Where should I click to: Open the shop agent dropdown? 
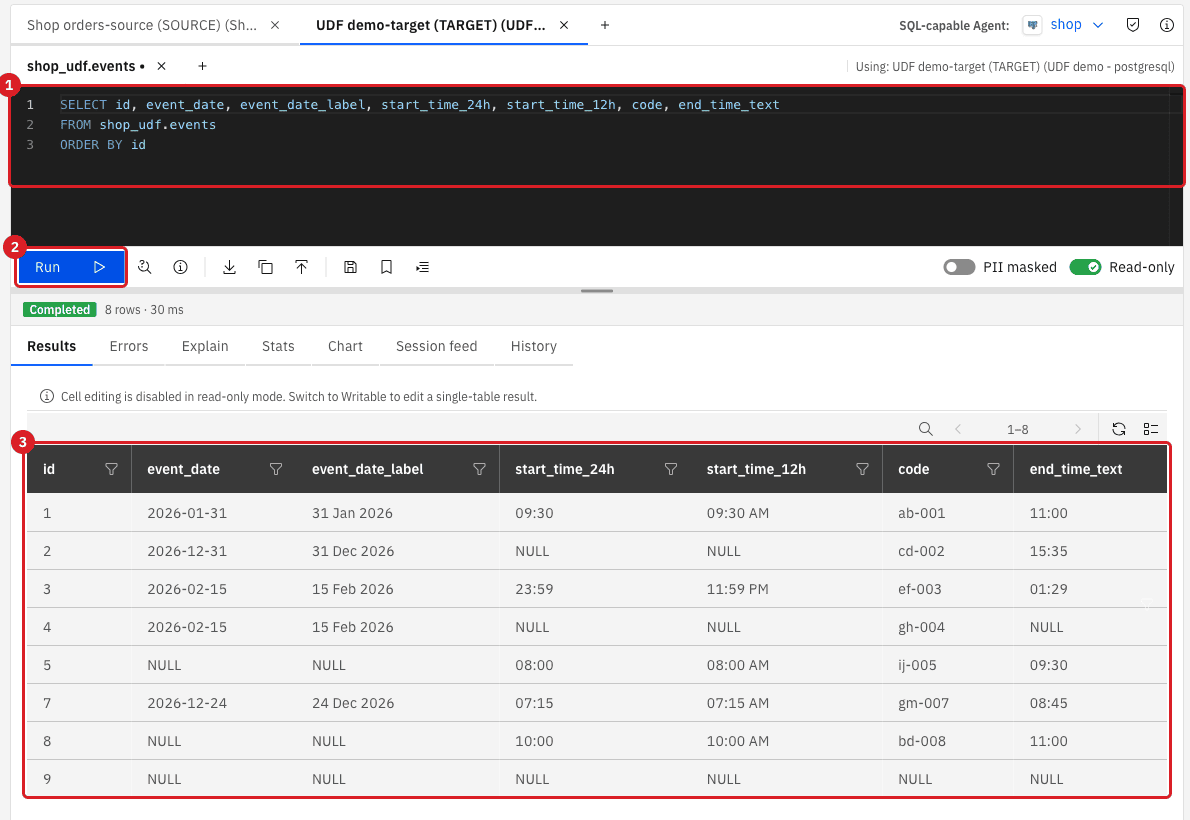pyautogui.click(x=1076, y=25)
